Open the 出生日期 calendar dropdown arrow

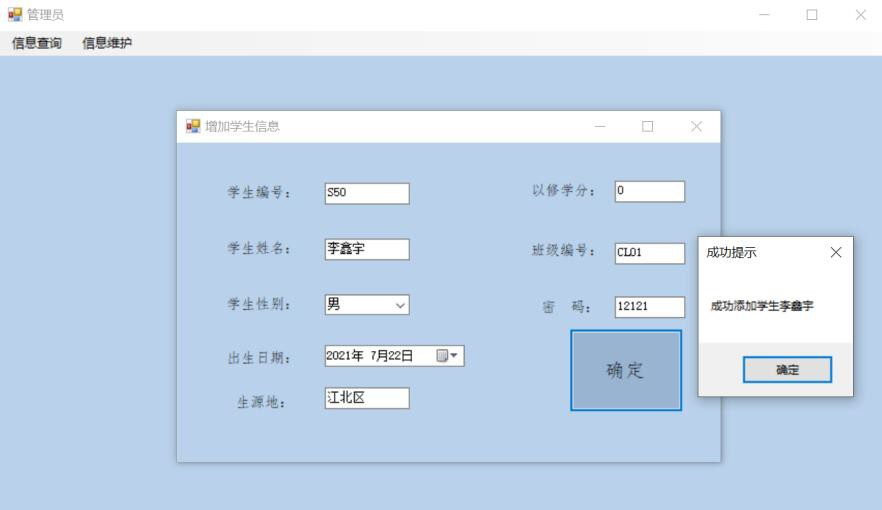(453, 355)
